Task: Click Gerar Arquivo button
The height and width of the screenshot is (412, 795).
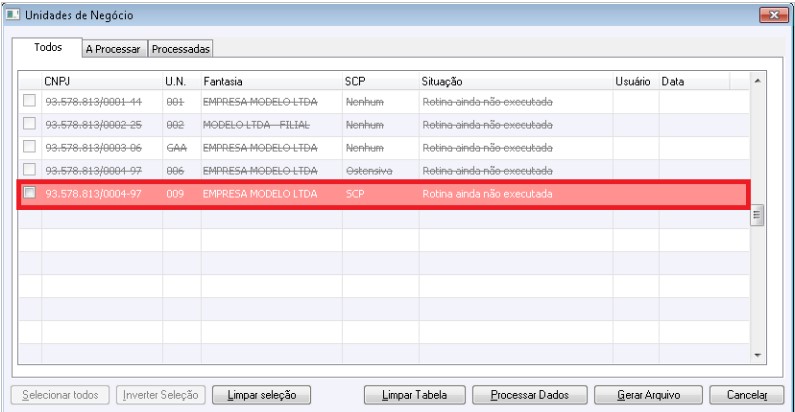Action: (x=648, y=395)
